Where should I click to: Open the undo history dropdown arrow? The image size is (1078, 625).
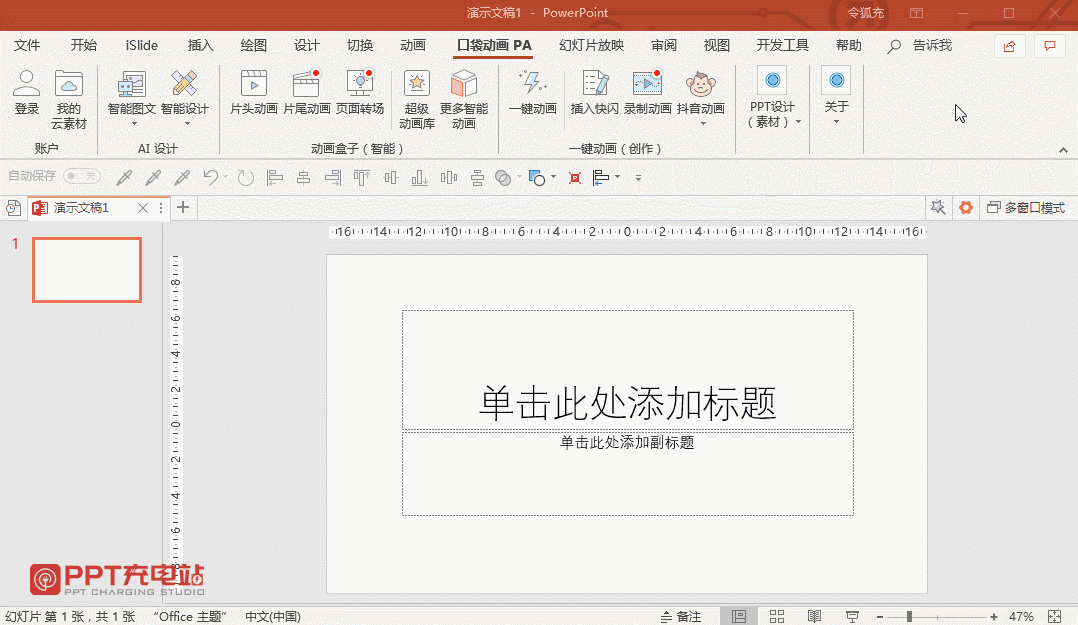pos(226,177)
